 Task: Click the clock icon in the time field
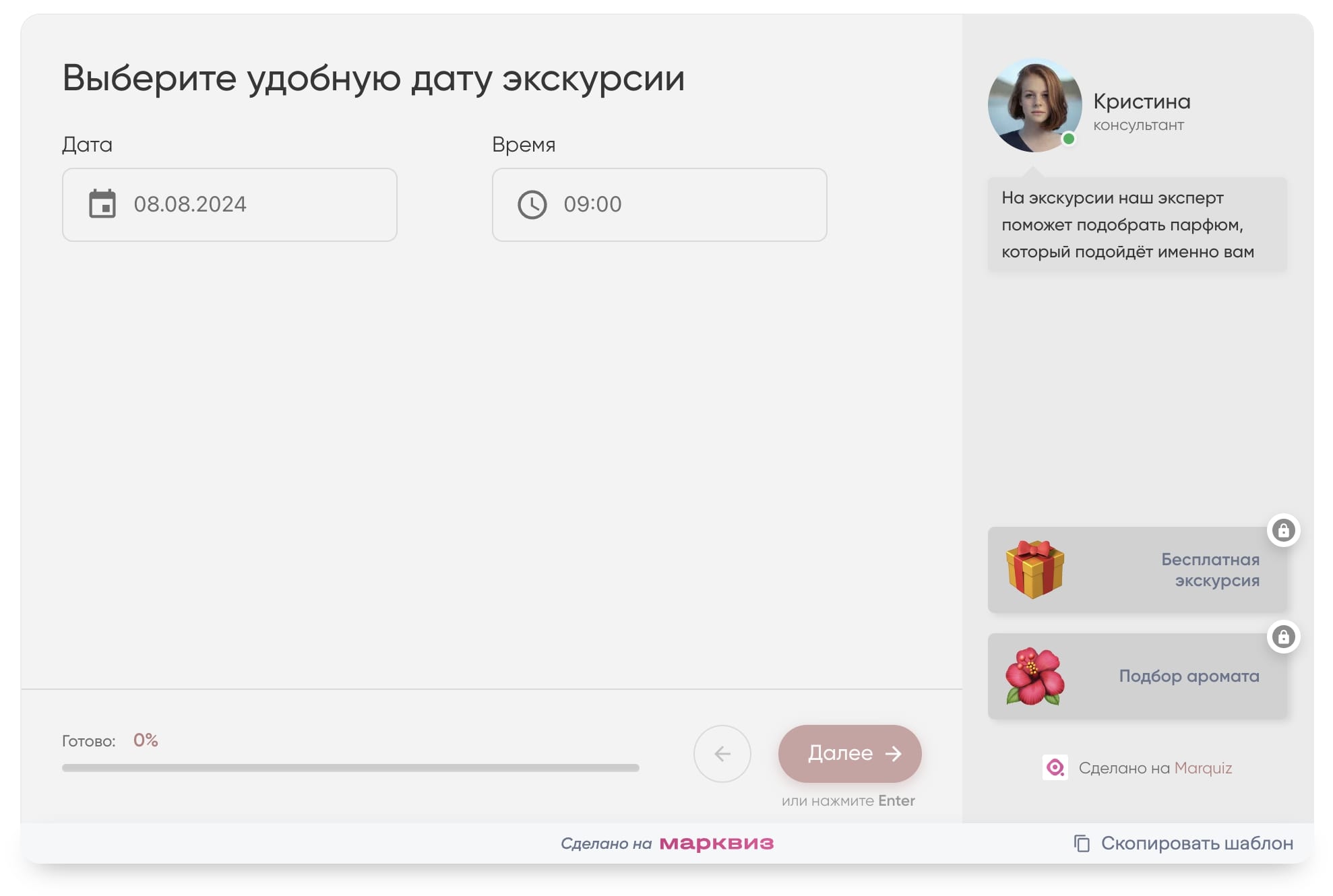(531, 205)
